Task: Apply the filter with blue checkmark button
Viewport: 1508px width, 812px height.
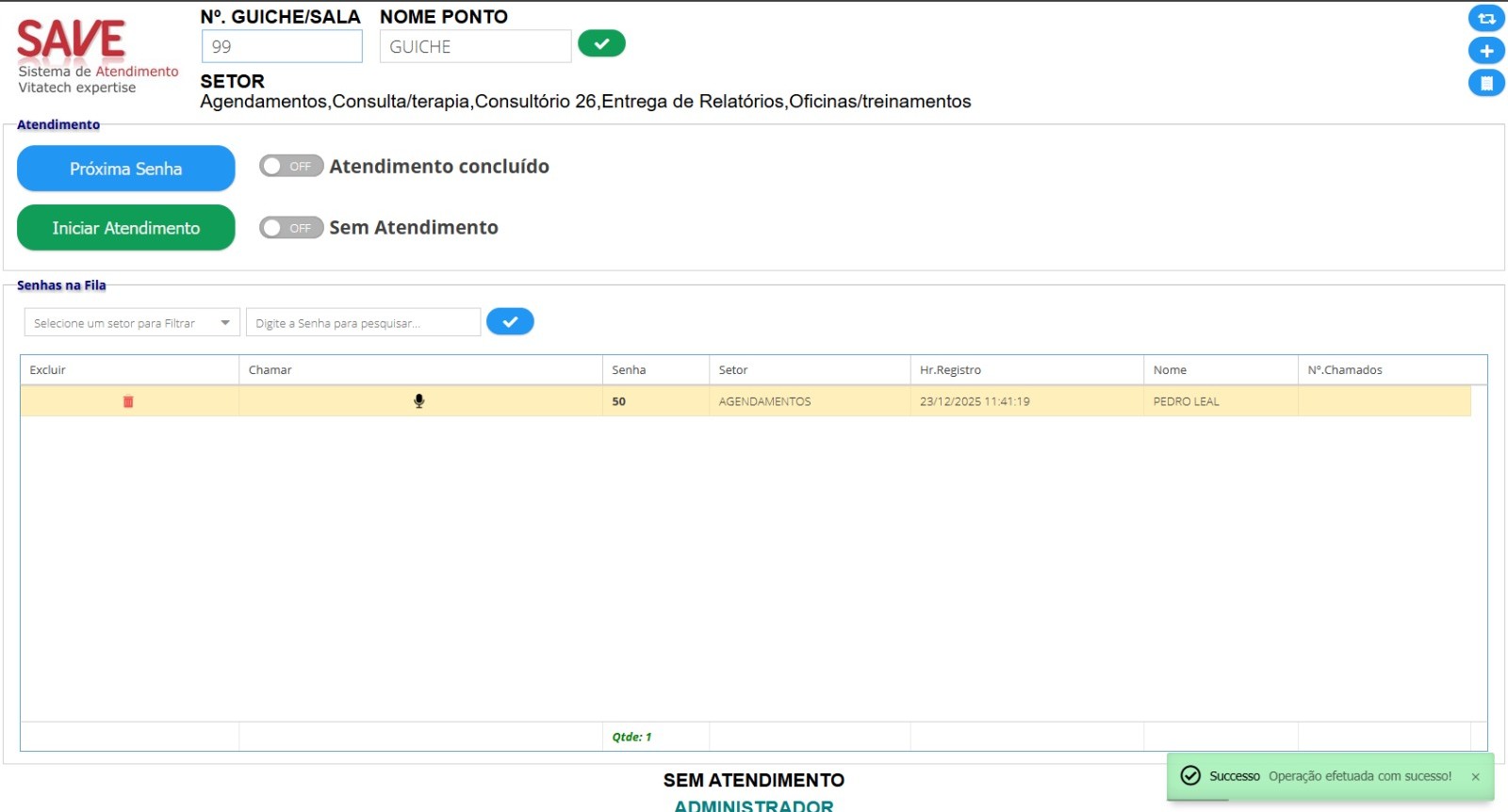Action: [x=510, y=322]
